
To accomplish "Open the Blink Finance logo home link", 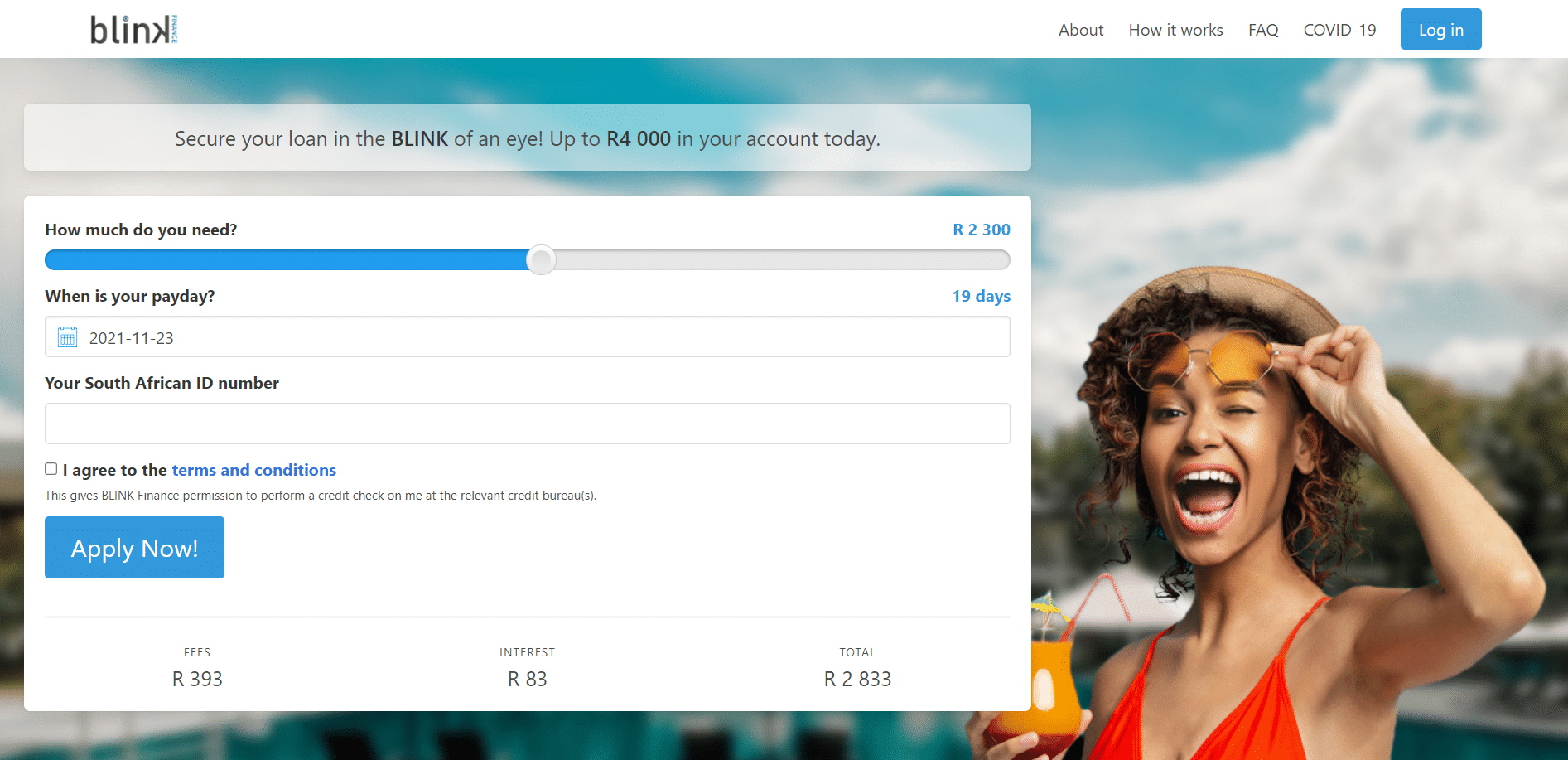I will click(134, 29).
